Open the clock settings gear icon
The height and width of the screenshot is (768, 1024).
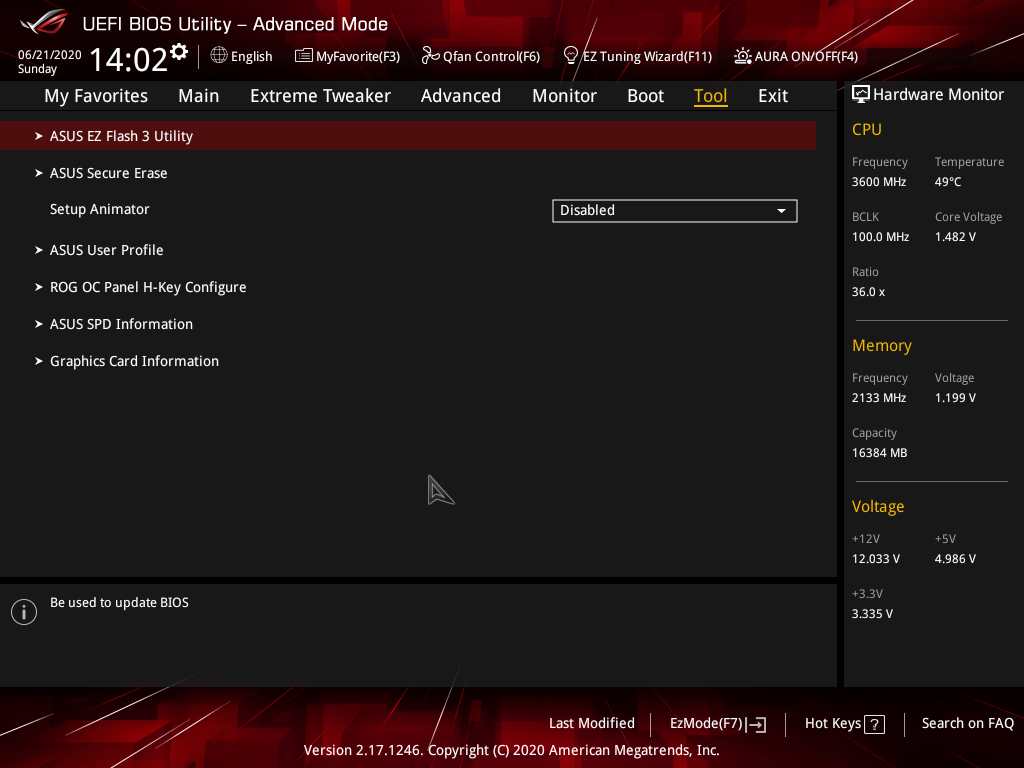179,52
